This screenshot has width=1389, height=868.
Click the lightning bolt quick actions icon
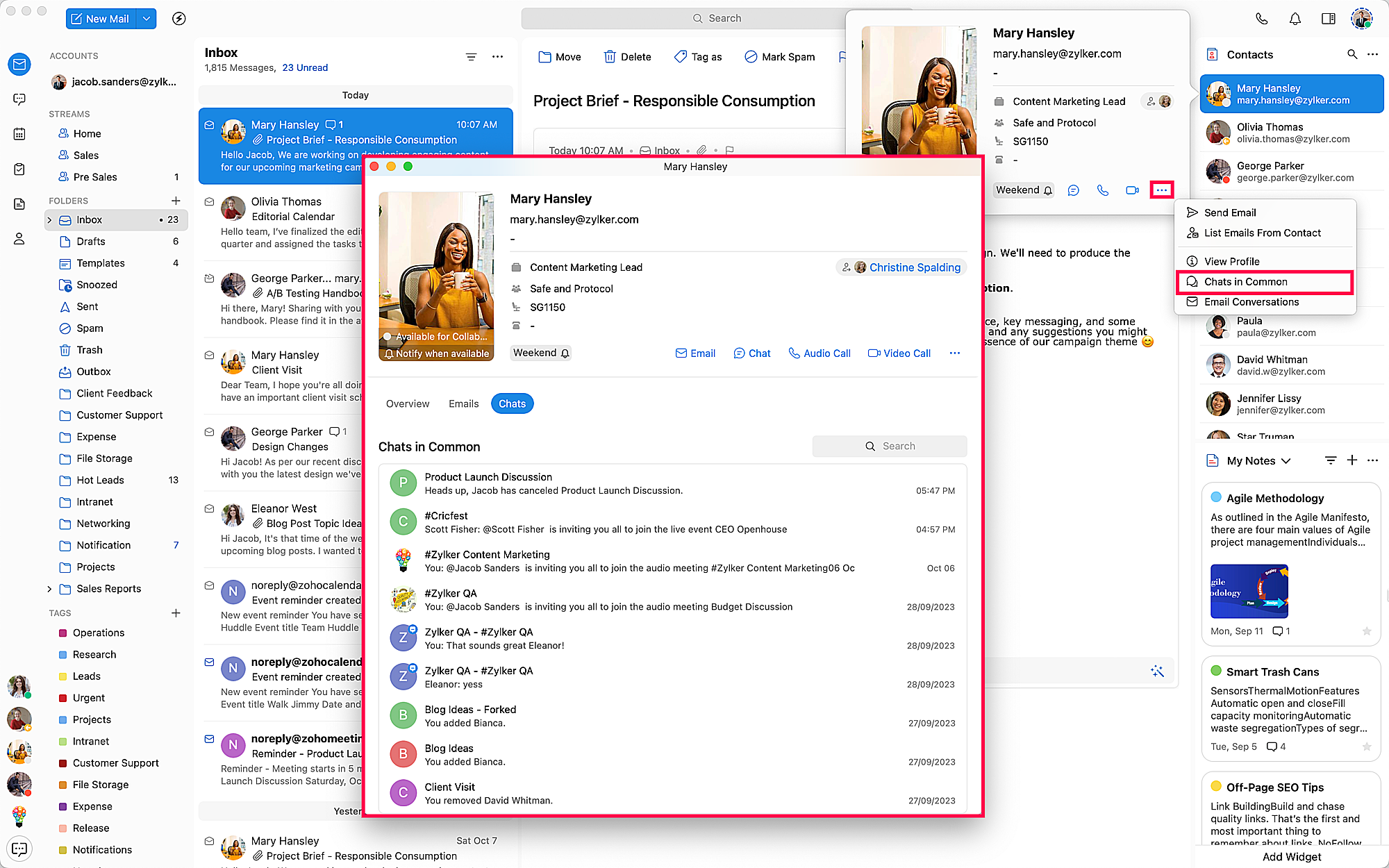click(178, 19)
